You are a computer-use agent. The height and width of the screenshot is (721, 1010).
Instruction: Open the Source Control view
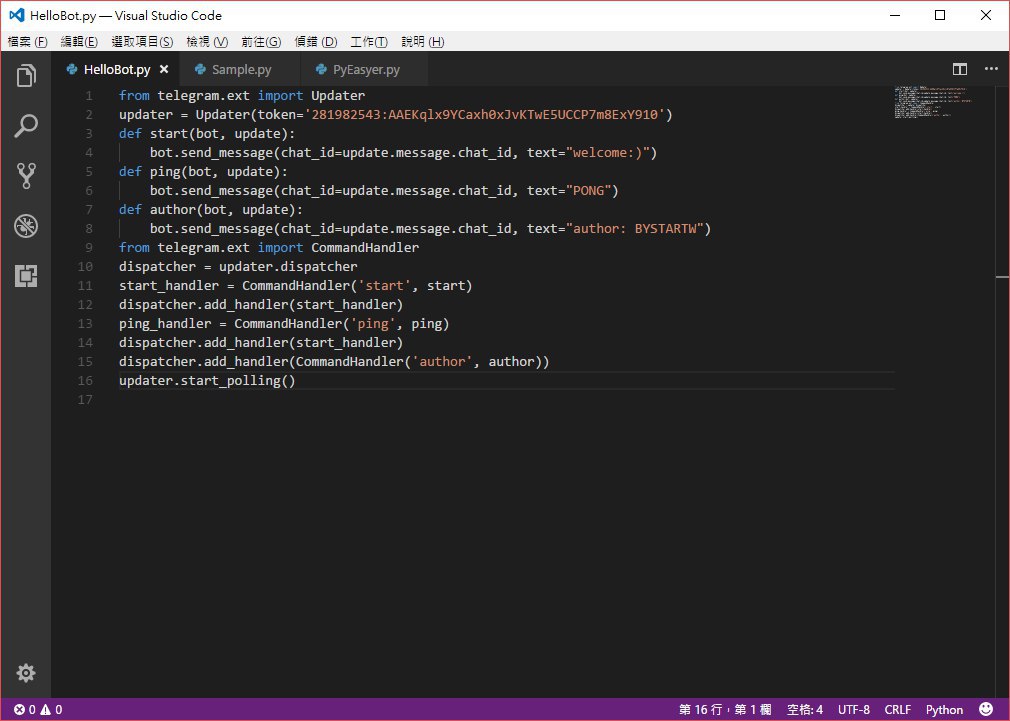pyautogui.click(x=26, y=175)
